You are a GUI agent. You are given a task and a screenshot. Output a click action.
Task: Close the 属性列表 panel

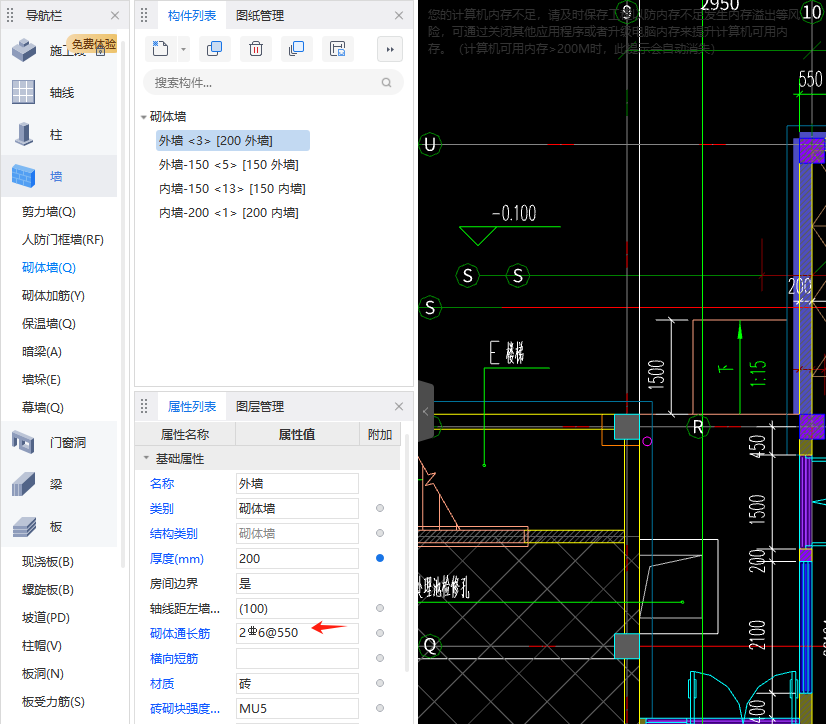399,406
